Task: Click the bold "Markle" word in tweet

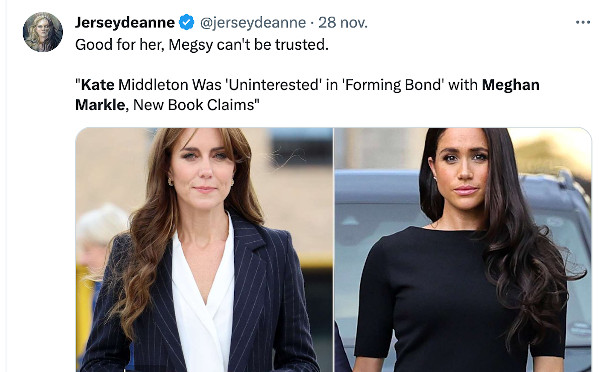Action: coord(100,104)
